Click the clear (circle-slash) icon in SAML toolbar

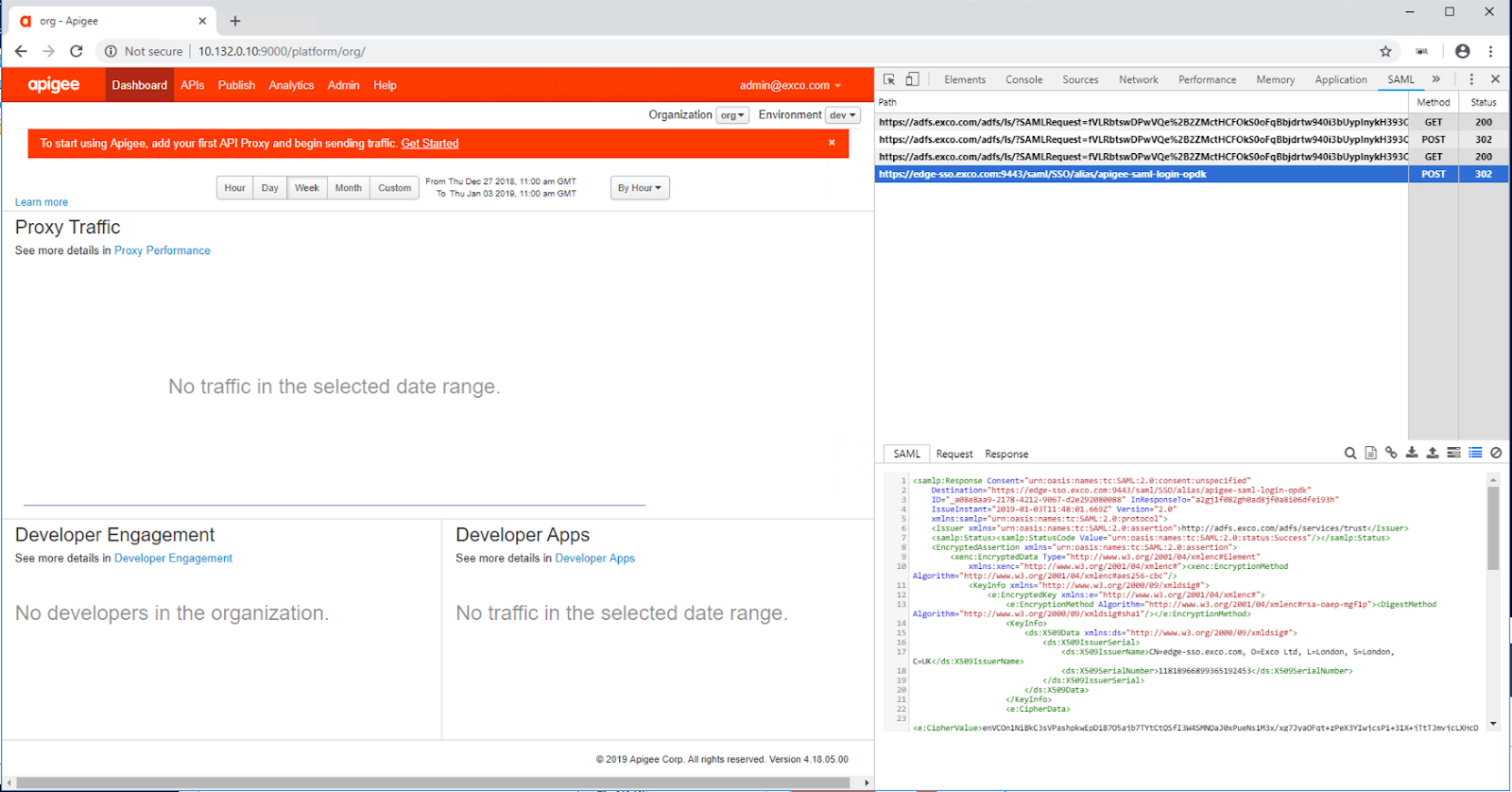click(x=1496, y=454)
